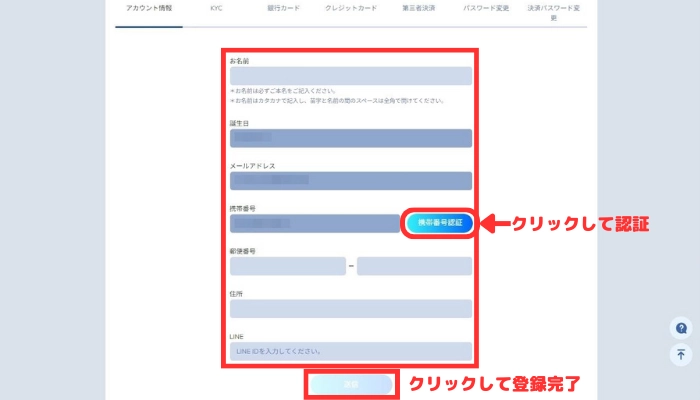The height and width of the screenshot is (400, 700).
Task: Switch to the KYC tab
Action: tap(216, 8)
